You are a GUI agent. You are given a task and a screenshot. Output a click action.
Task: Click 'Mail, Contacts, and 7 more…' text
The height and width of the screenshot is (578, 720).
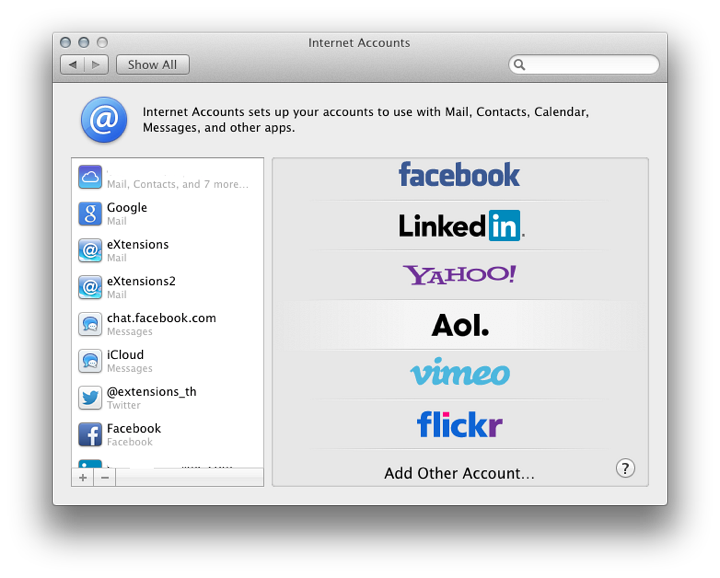pos(177,184)
